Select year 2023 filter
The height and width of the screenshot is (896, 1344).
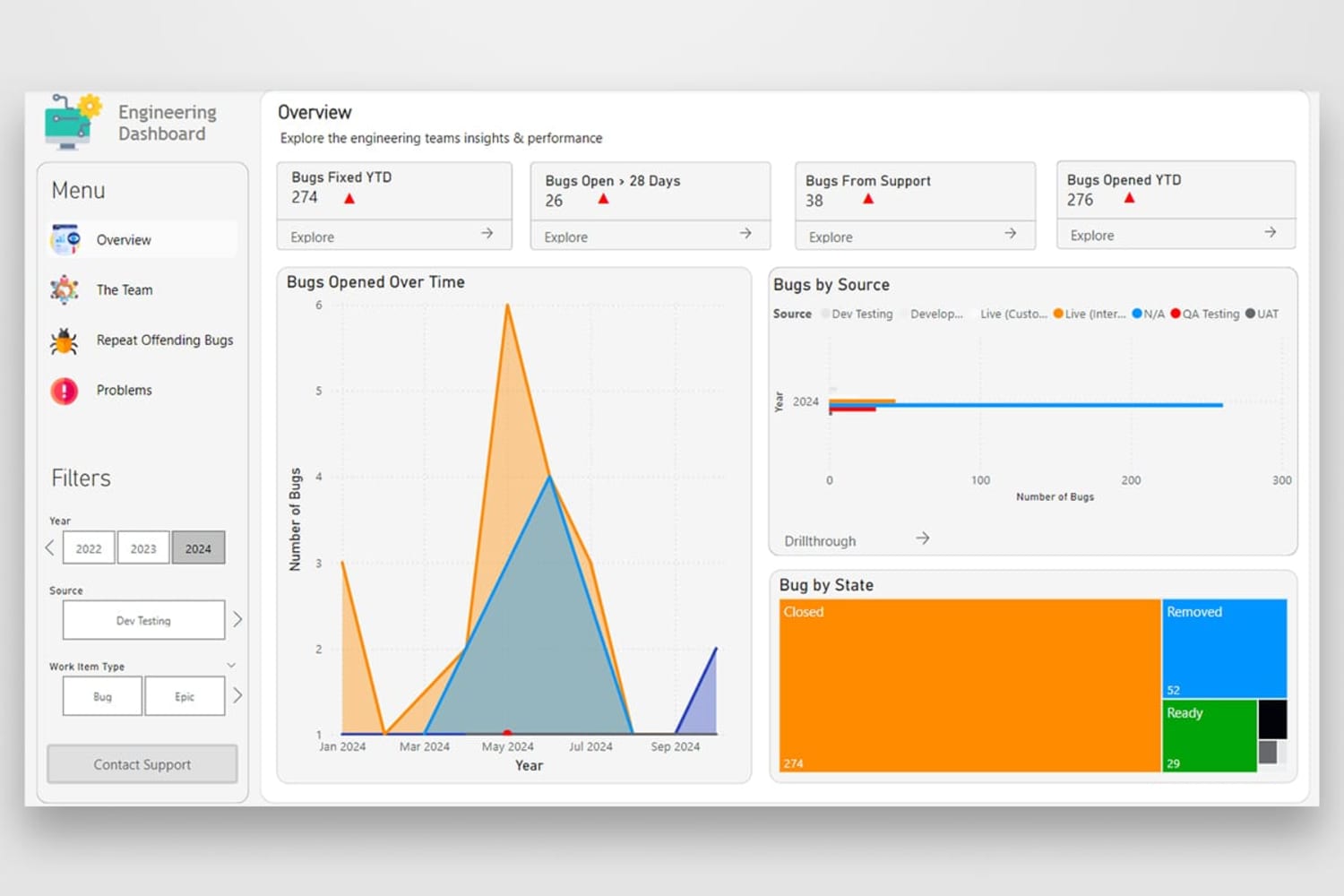point(143,548)
